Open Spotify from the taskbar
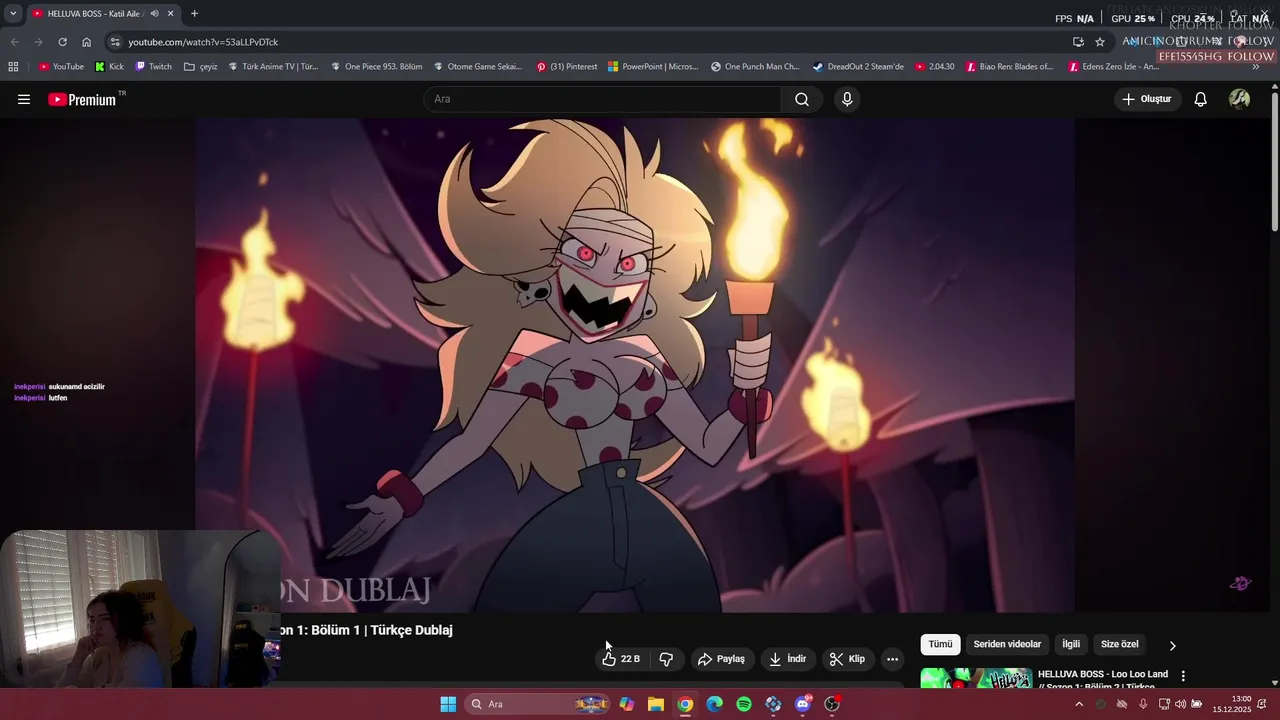This screenshot has height=720, width=1280. [x=744, y=704]
